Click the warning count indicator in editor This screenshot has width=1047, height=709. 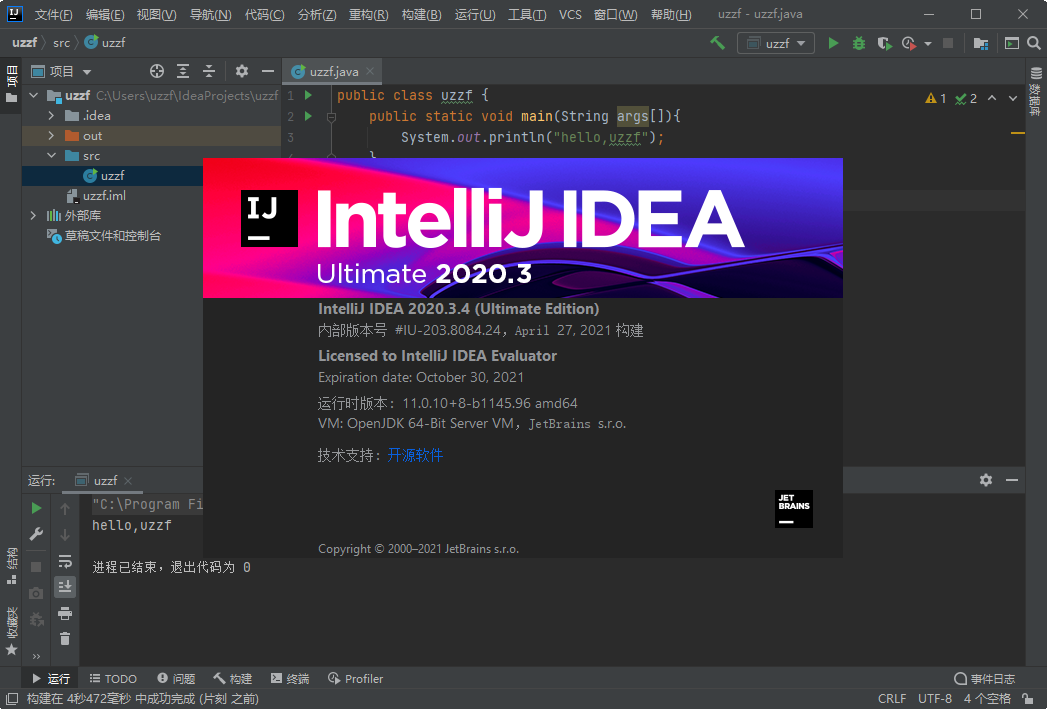[935, 99]
